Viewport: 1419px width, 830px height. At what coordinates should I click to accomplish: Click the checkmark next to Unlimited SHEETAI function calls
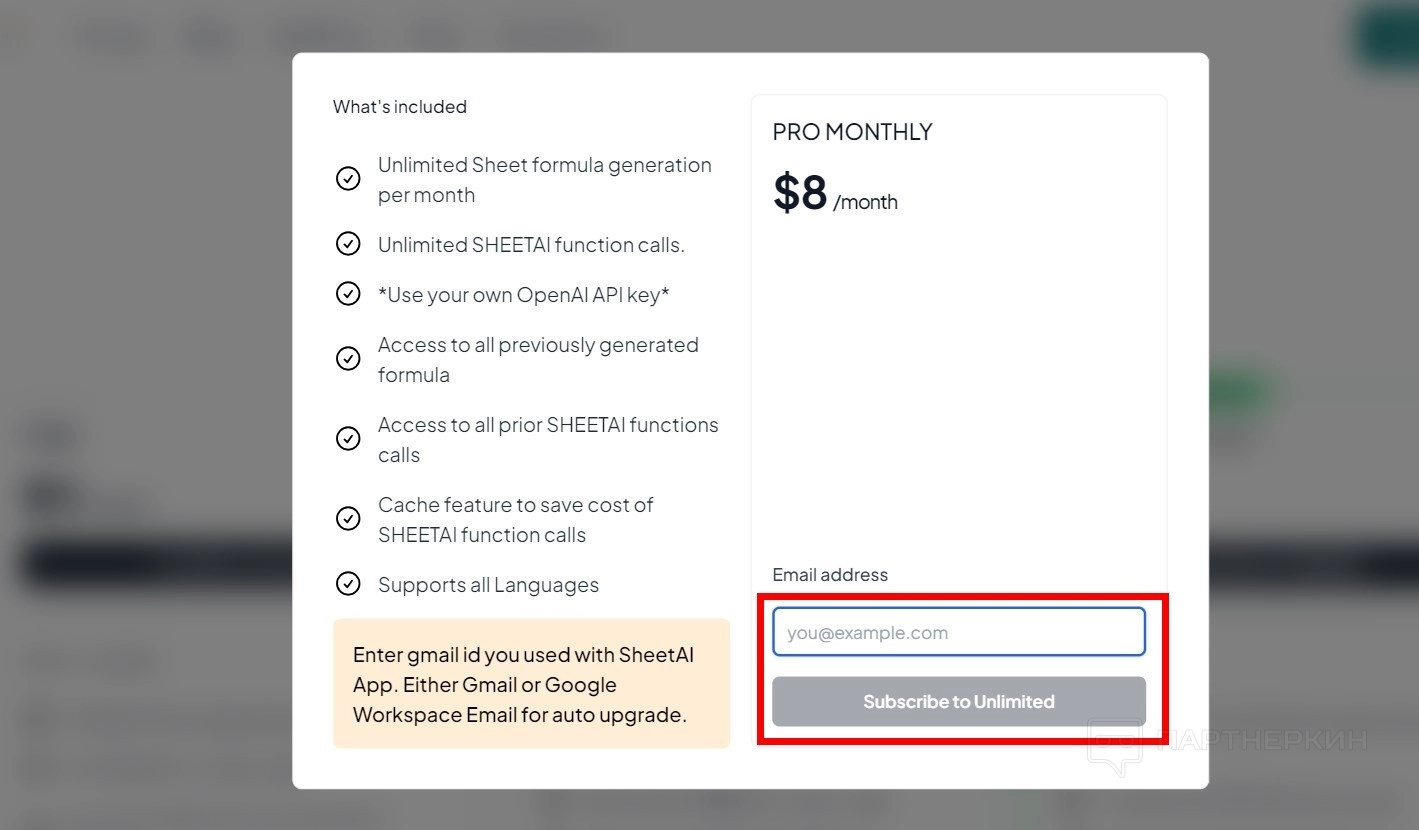[348, 244]
